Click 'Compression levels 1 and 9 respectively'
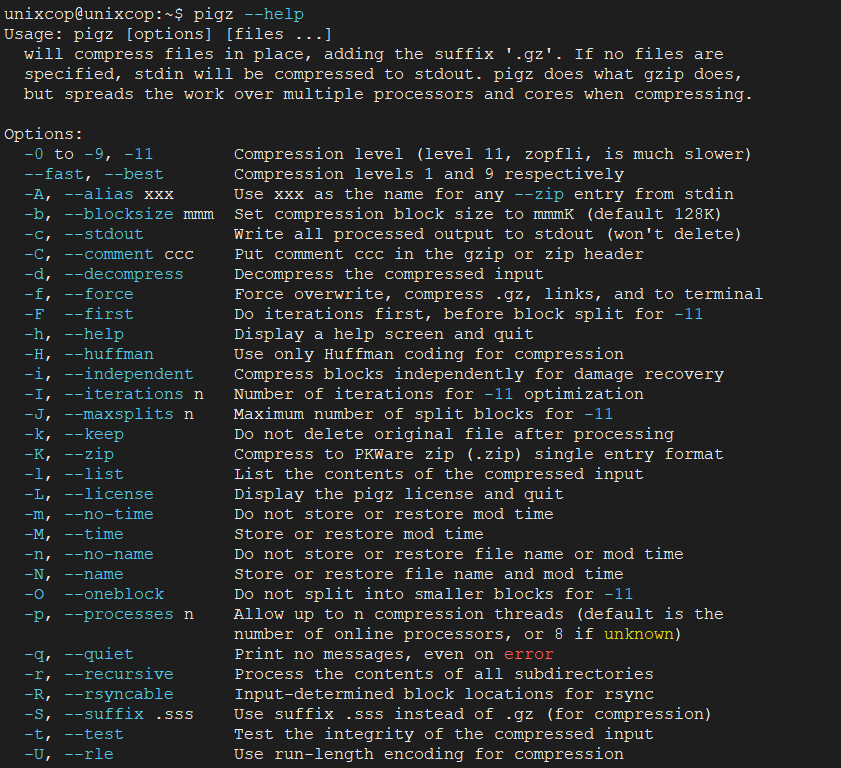 429,174
